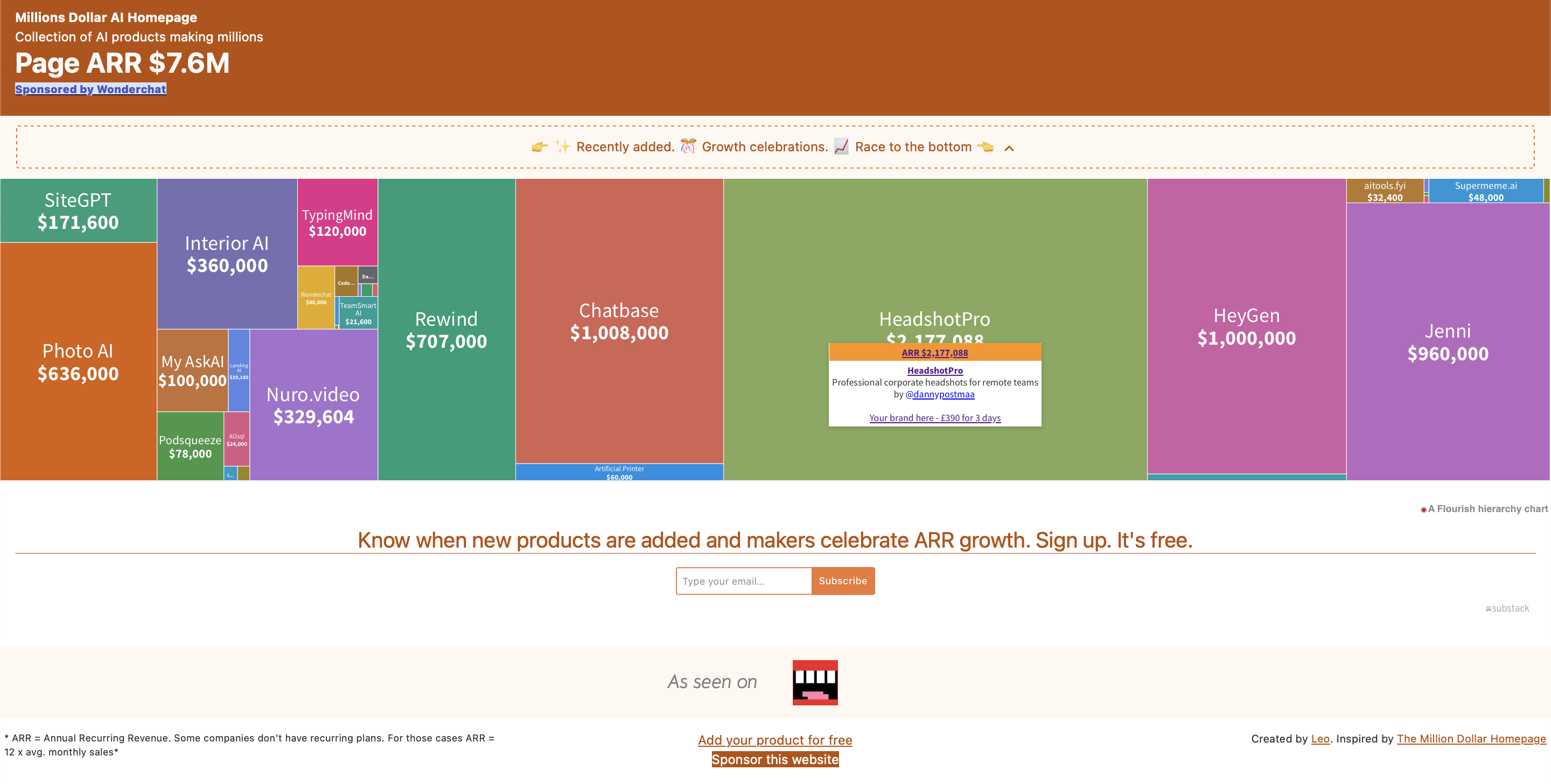
Task: Click the Chatbase $1,008,000 tile
Action: click(x=619, y=320)
